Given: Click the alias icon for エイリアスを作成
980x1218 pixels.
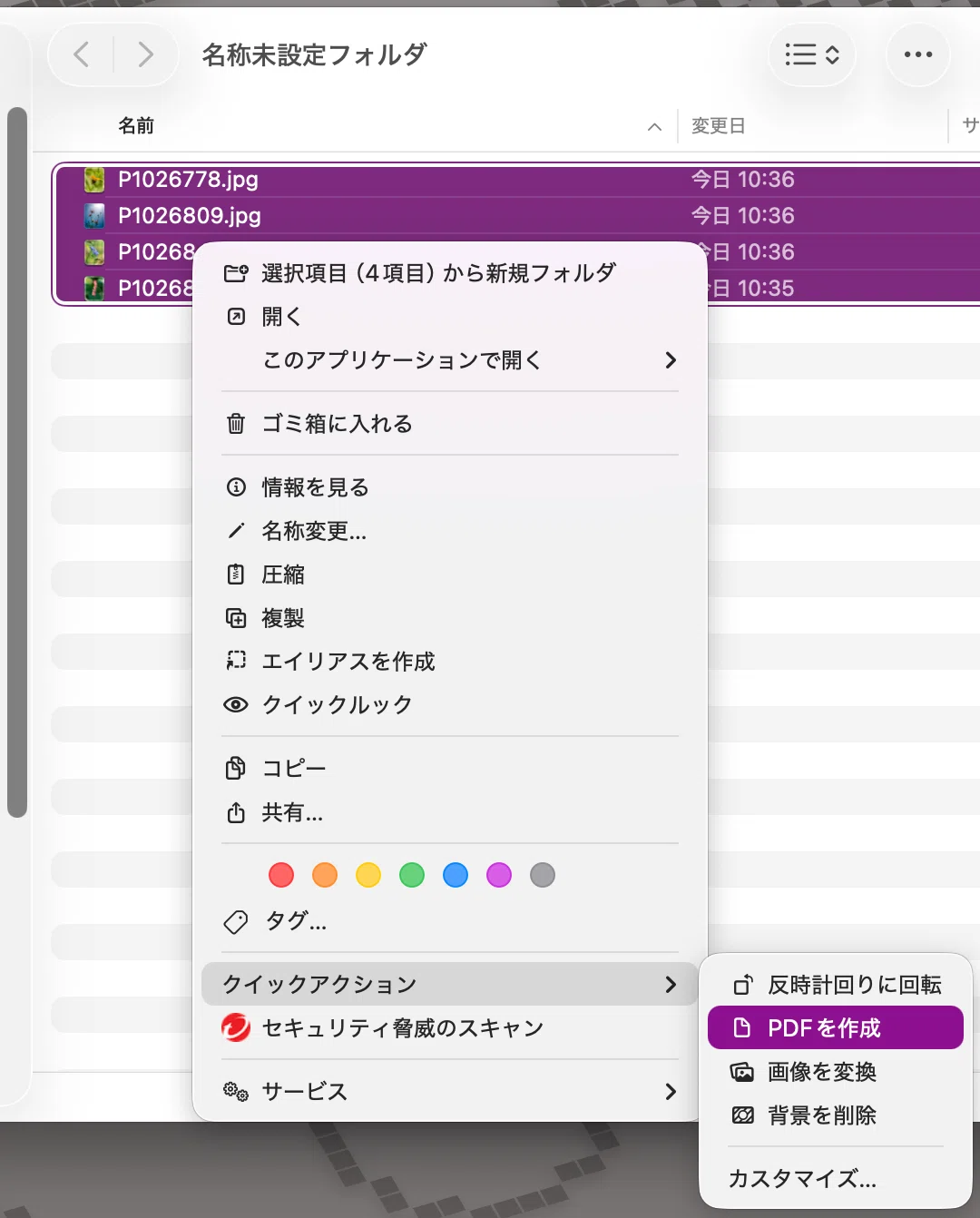Looking at the screenshot, I should pyautogui.click(x=236, y=661).
